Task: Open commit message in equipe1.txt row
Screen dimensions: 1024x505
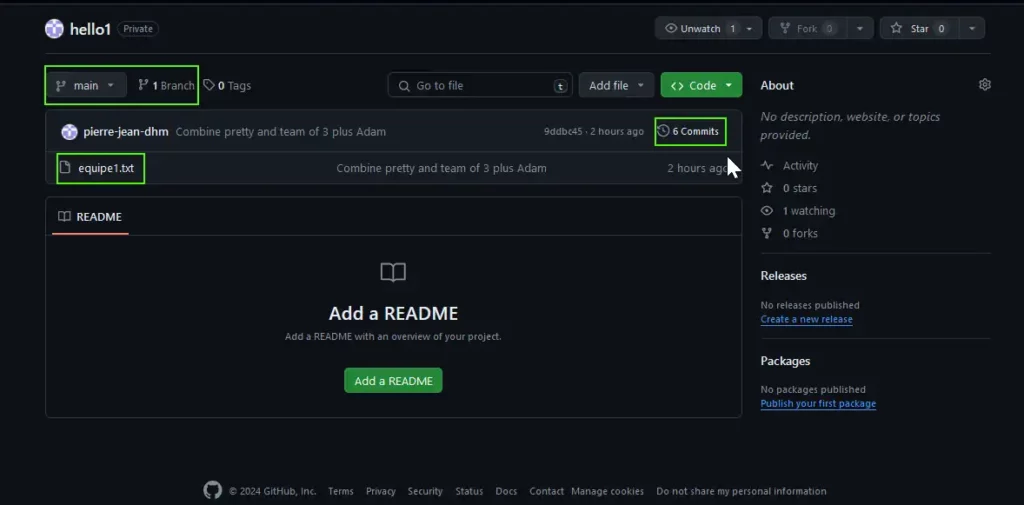Action: 441,169
